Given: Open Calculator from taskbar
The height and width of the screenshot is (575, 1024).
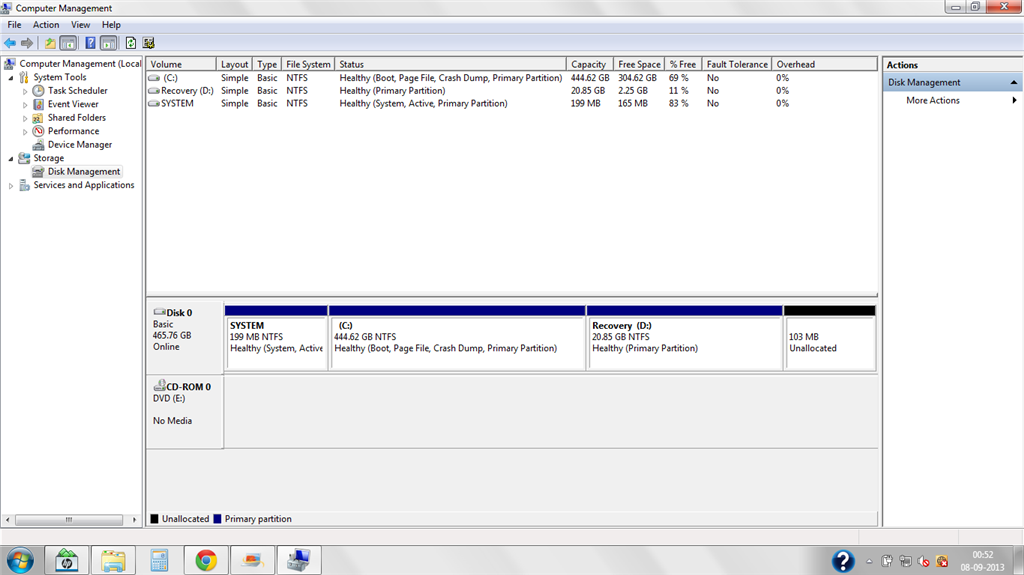Looking at the screenshot, I should click(x=159, y=561).
